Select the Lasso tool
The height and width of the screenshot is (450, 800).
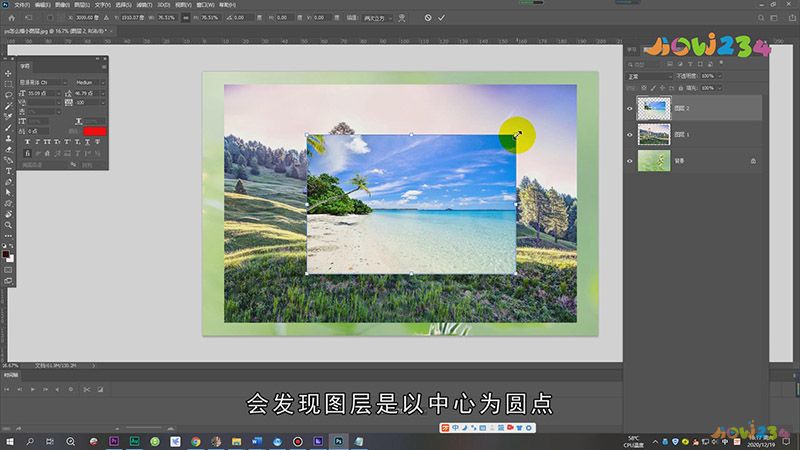tap(8, 95)
